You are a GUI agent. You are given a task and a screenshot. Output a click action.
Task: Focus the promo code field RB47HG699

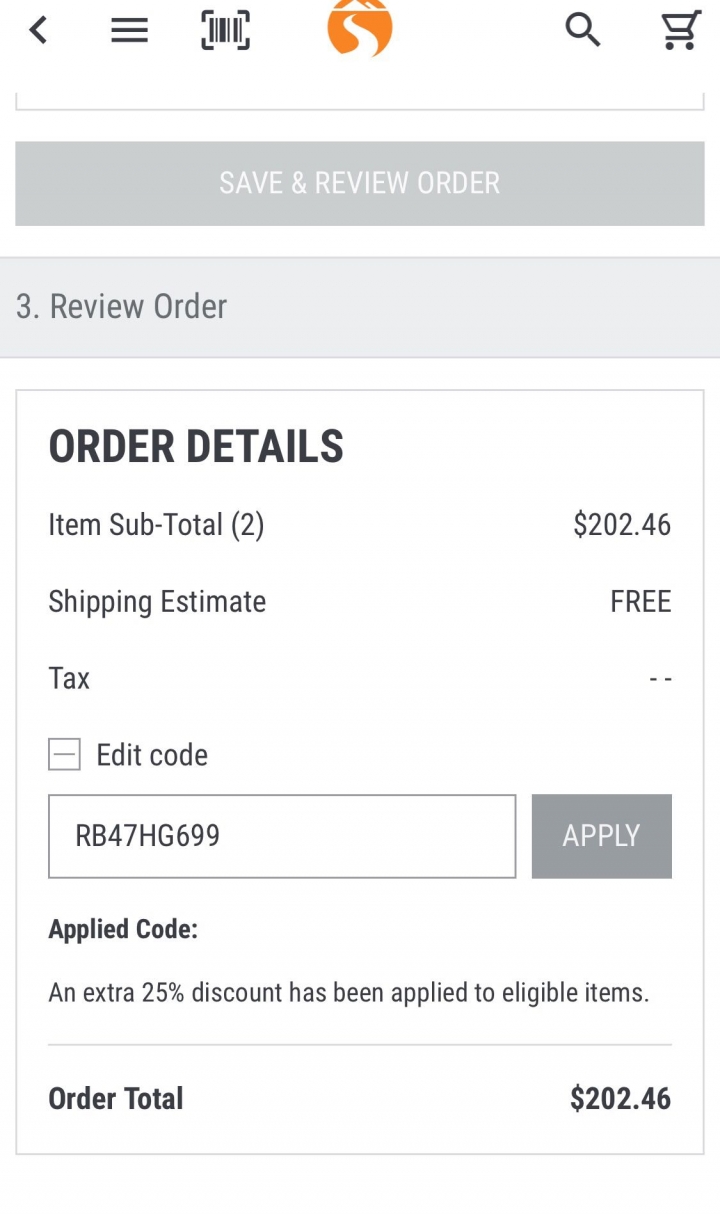[x=282, y=836]
